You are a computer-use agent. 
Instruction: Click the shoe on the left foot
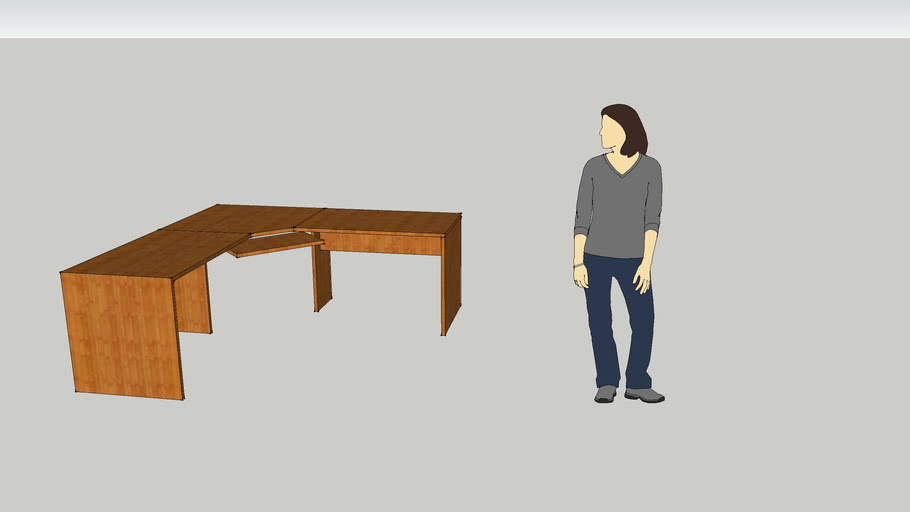605,394
